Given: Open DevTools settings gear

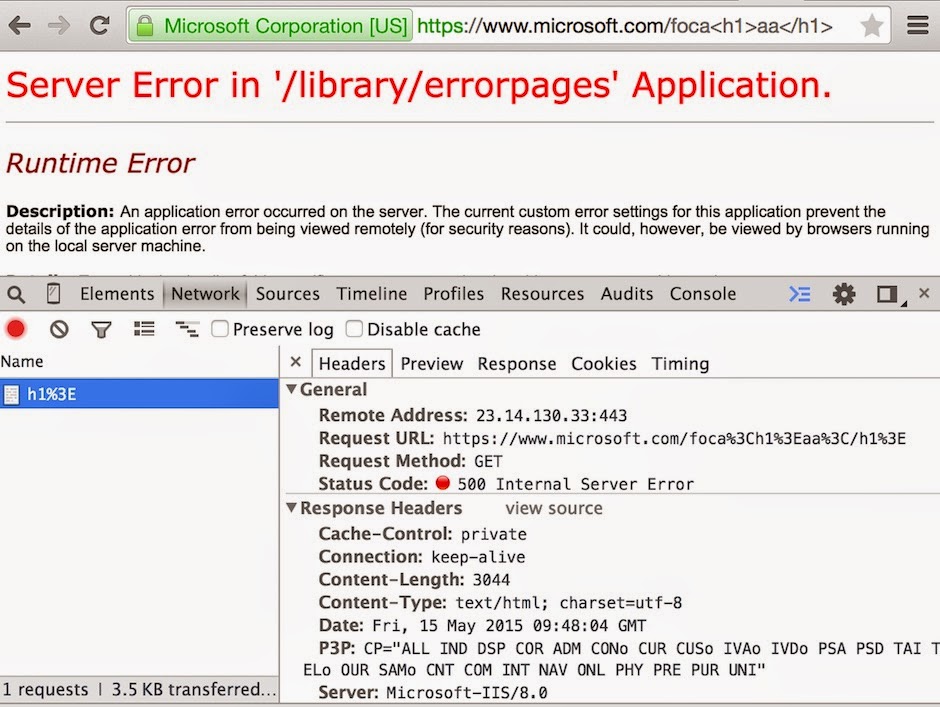Looking at the screenshot, I should (844, 294).
